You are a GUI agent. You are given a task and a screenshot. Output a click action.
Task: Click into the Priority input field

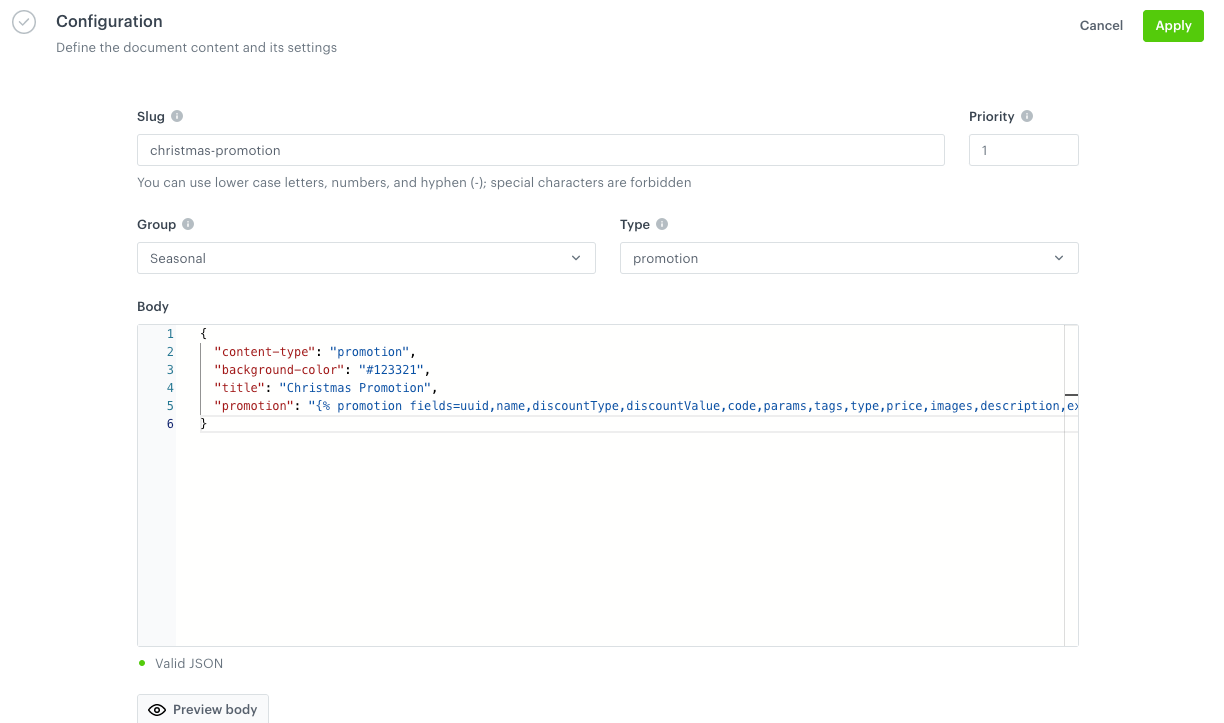click(x=1023, y=150)
